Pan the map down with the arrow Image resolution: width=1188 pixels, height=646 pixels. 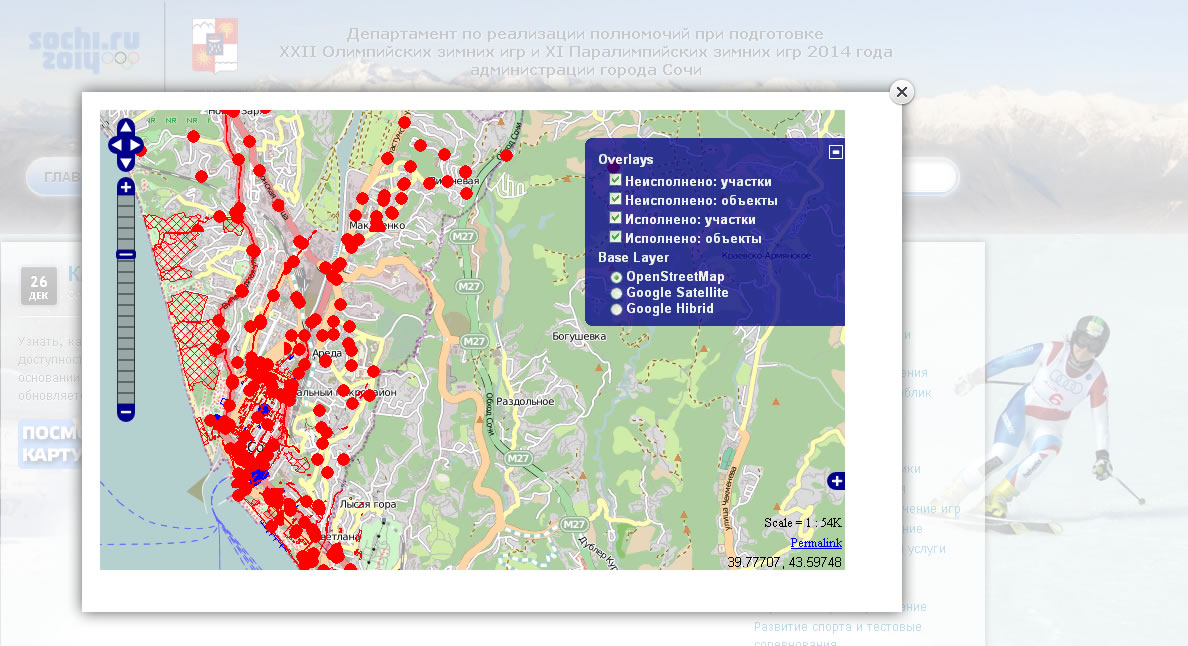pos(126,162)
